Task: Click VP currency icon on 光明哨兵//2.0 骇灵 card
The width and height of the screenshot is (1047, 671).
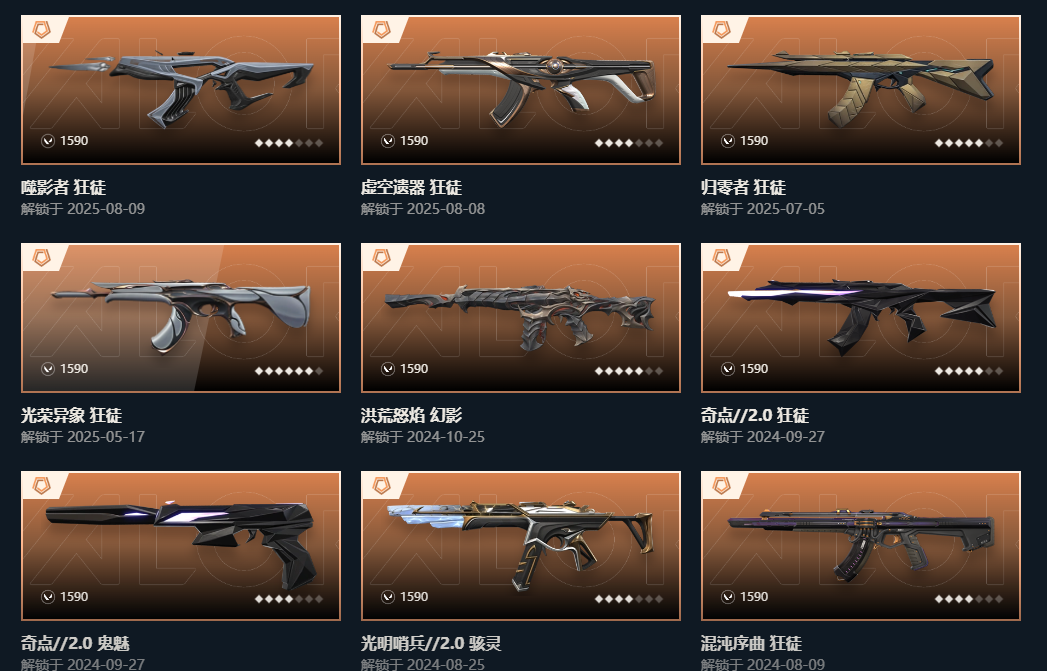Action: 388,597
